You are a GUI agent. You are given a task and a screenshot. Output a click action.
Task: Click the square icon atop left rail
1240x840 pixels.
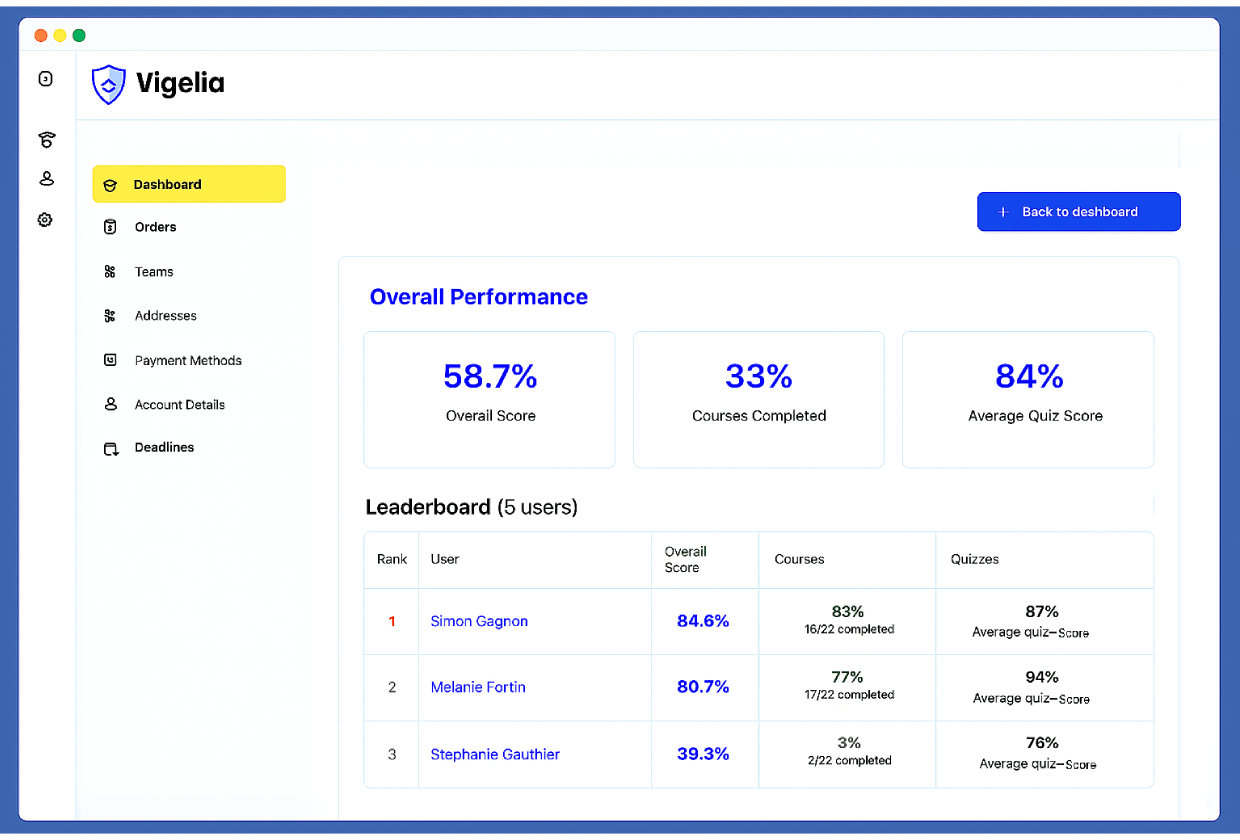(45, 79)
